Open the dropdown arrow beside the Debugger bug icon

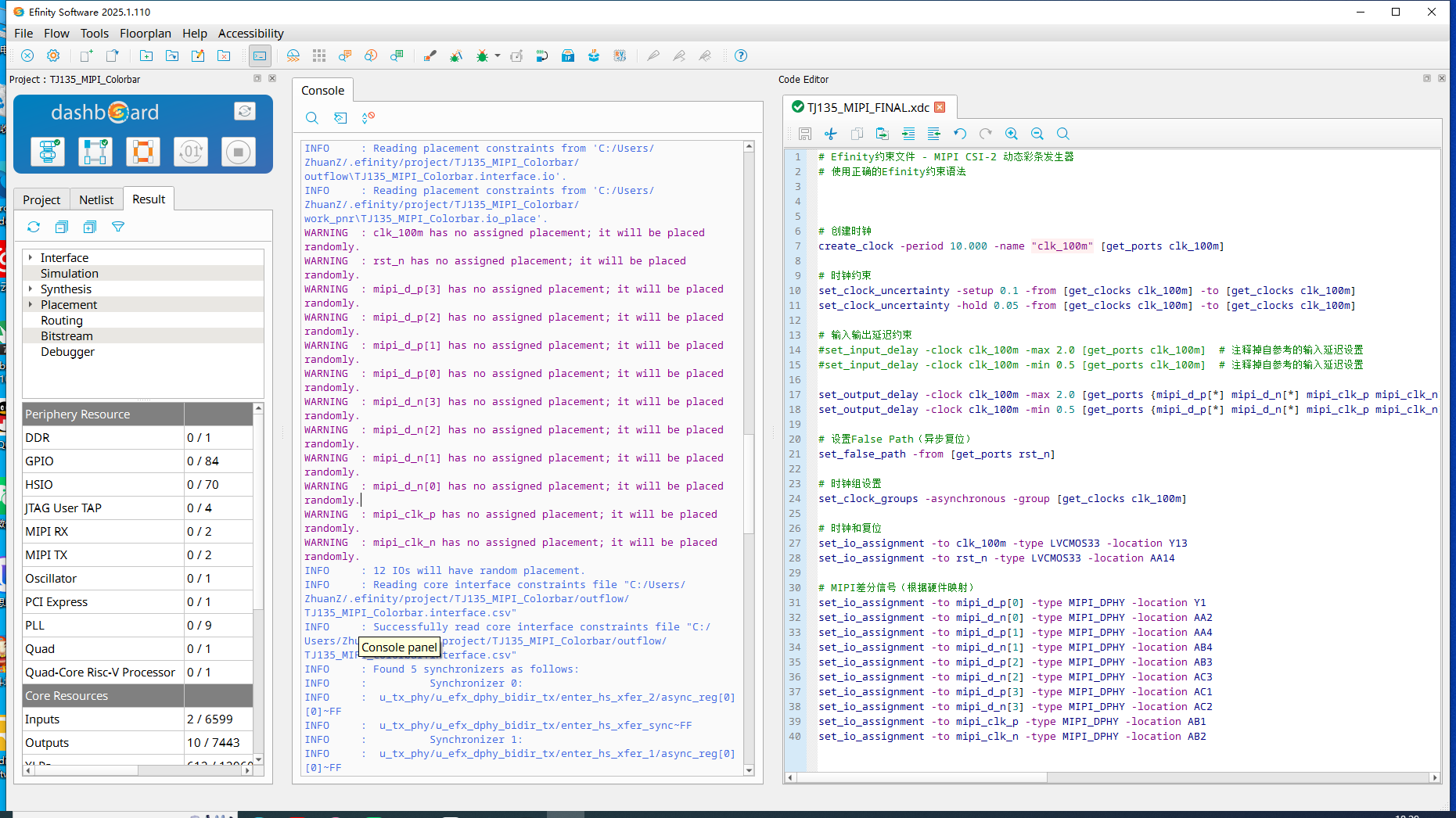[x=498, y=56]
